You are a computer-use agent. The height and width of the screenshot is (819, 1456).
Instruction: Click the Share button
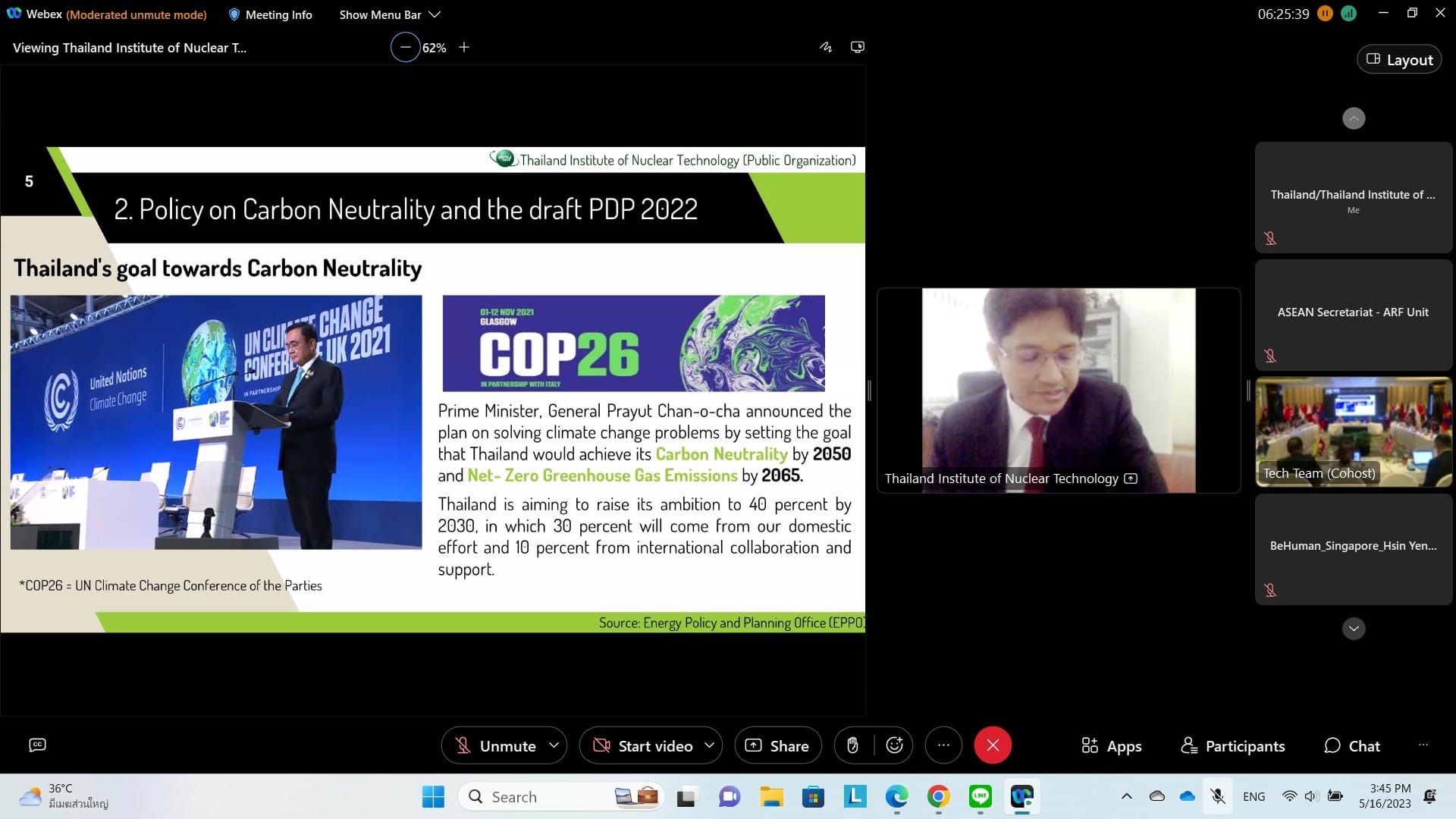click(x=777, y=746)
